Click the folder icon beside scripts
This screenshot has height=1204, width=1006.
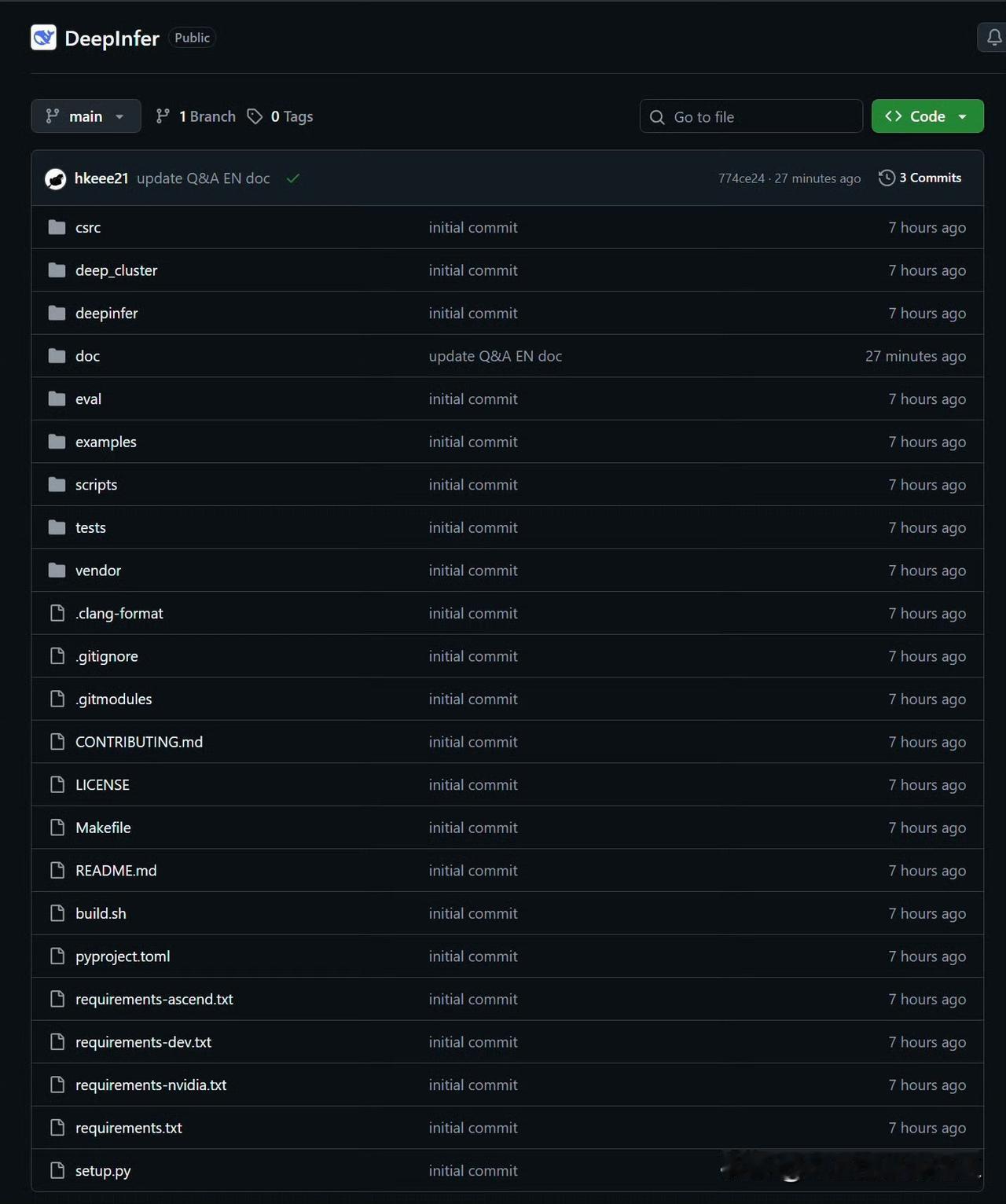click(57, 485)
